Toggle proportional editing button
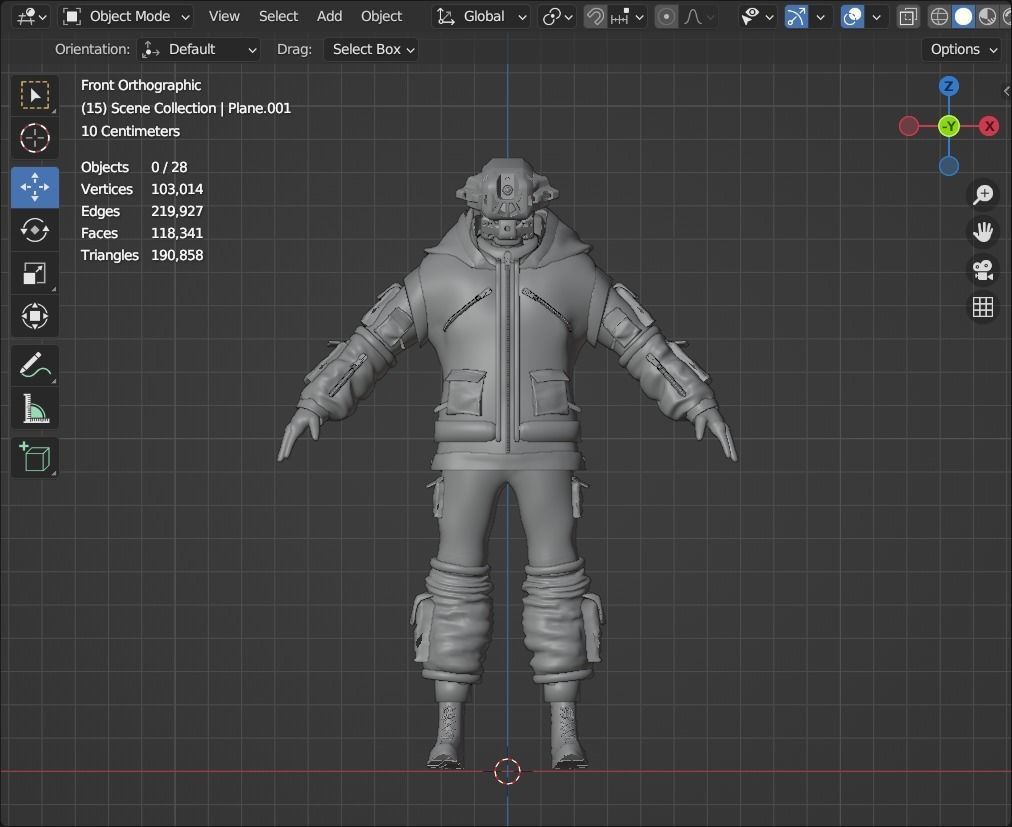Screen dimensions: 1012x827 (x=666, y=17)
